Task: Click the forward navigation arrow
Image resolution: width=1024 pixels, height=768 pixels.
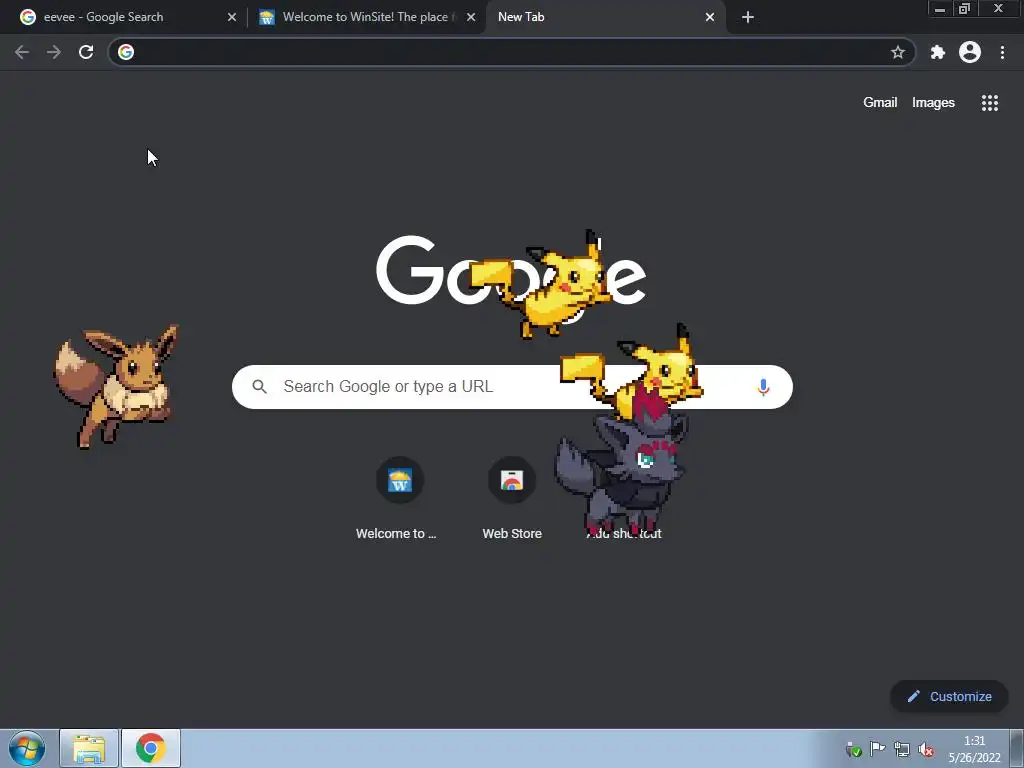Action: 54,52
